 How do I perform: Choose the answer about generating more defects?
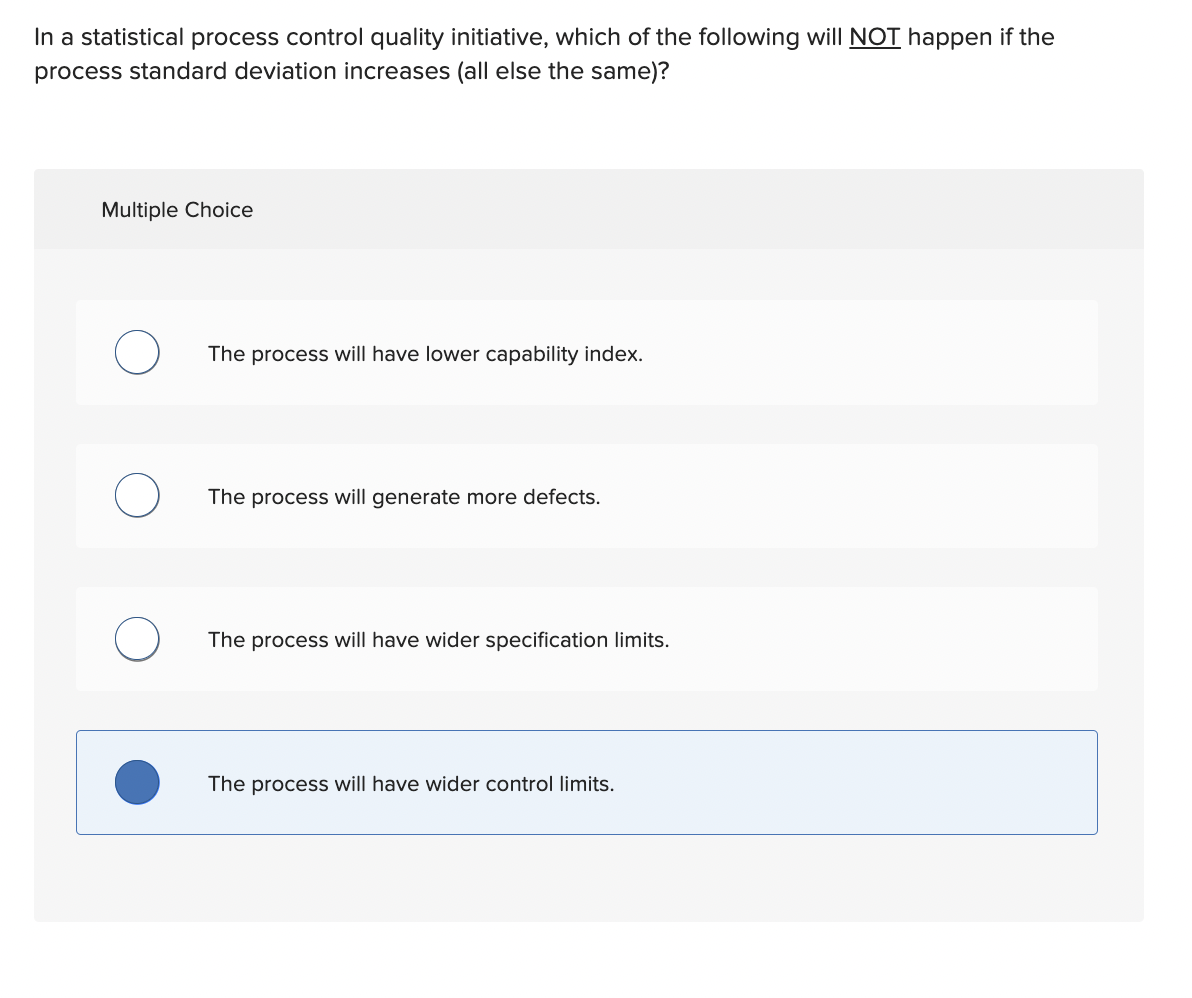tap(404, 497)
